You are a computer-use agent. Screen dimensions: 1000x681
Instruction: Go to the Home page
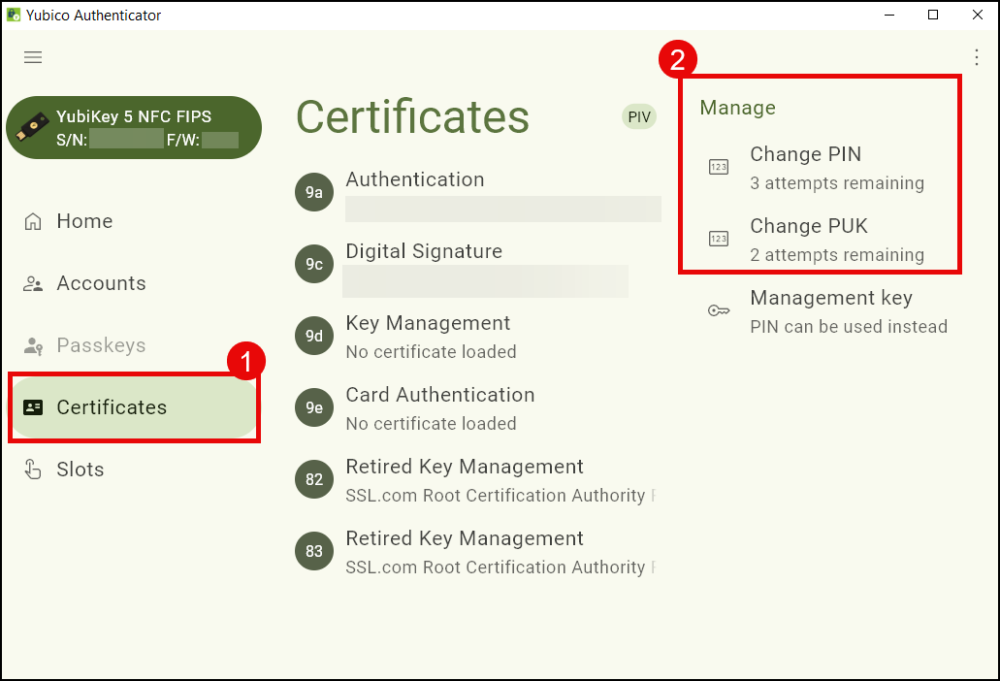click(x=85, y=221)
